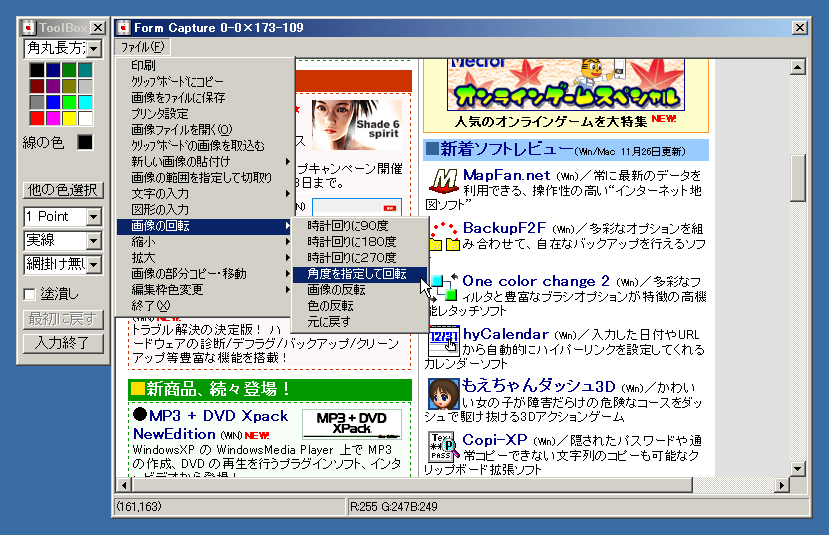Image resolution: width=829 pixels, height=535 pixels.
Task: Select 時計回りに180度 rotation
Action: click(360, 242)
